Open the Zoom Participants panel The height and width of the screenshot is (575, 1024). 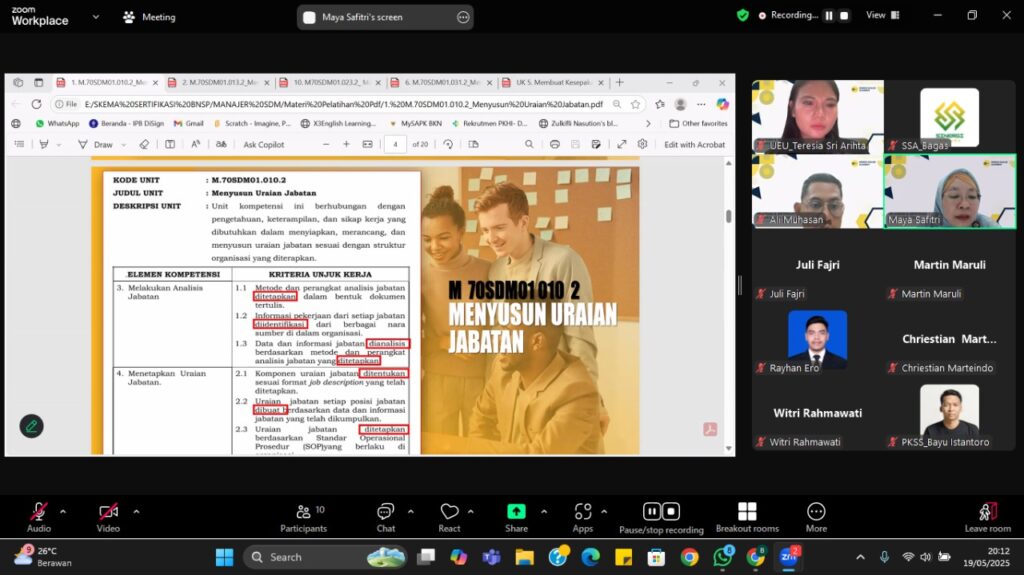[x=303, y=516]
